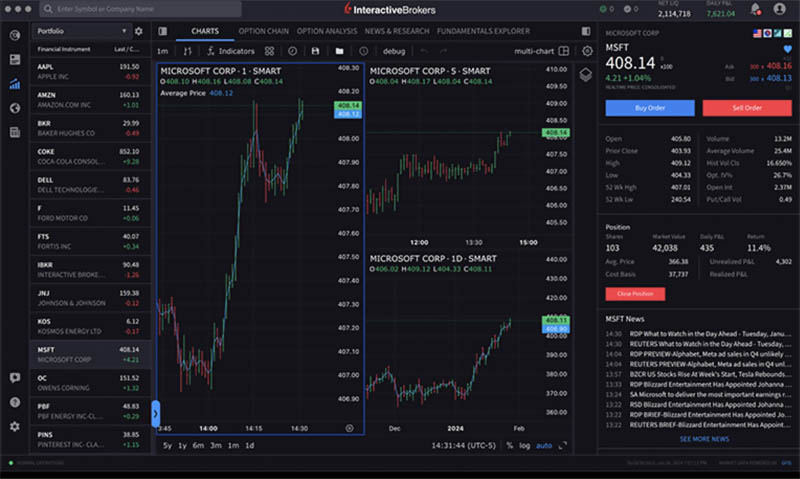Set chart range to 1y

[x=182, y=446]
